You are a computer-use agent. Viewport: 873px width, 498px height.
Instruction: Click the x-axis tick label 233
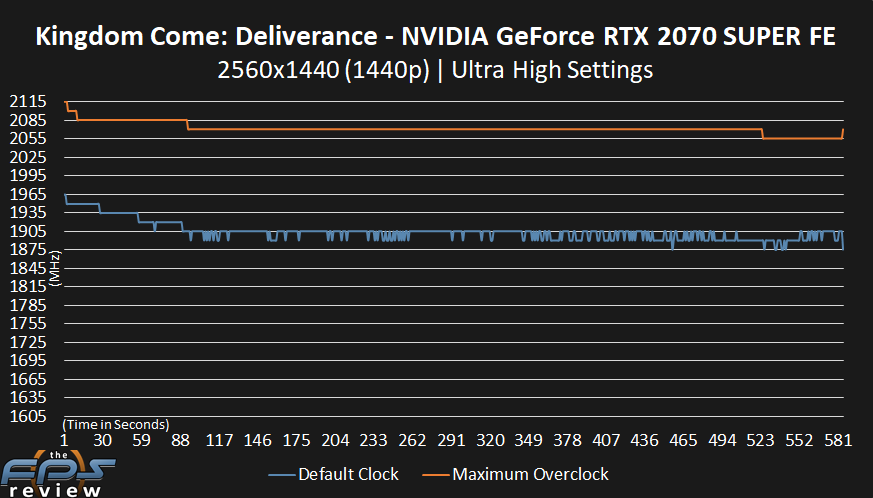point(374,441)
